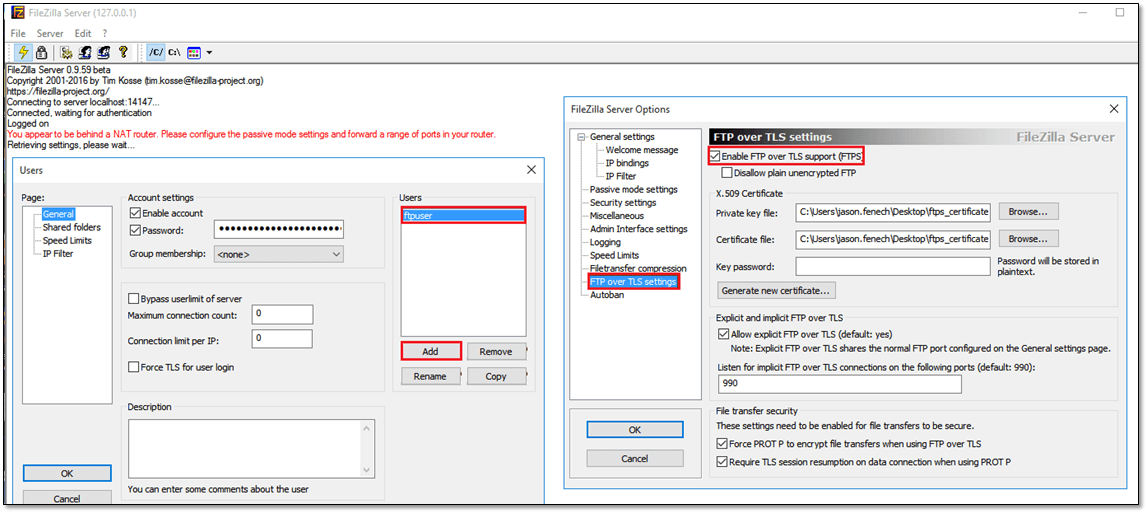Select Logging in options tree
1148x514 pixels.
click(x=605, y=242)
